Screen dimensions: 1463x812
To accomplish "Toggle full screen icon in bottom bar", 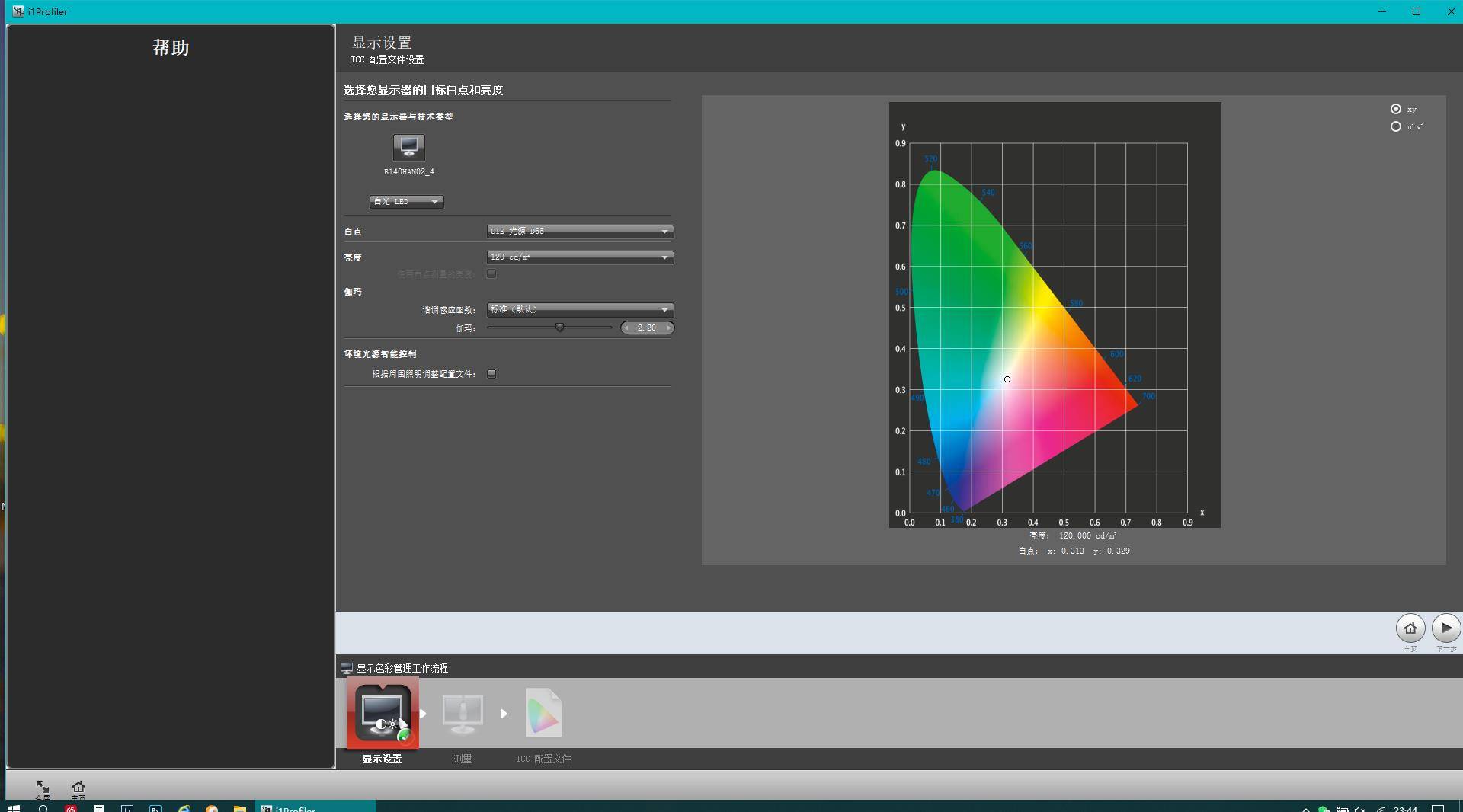I will 43,788.
